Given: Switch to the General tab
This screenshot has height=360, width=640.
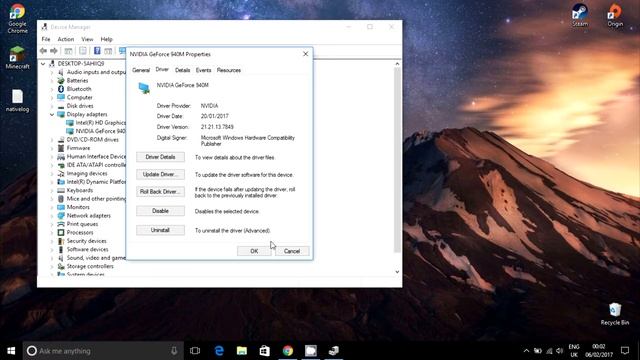Looking at the screenshot, I should click(x=141, y=70).
